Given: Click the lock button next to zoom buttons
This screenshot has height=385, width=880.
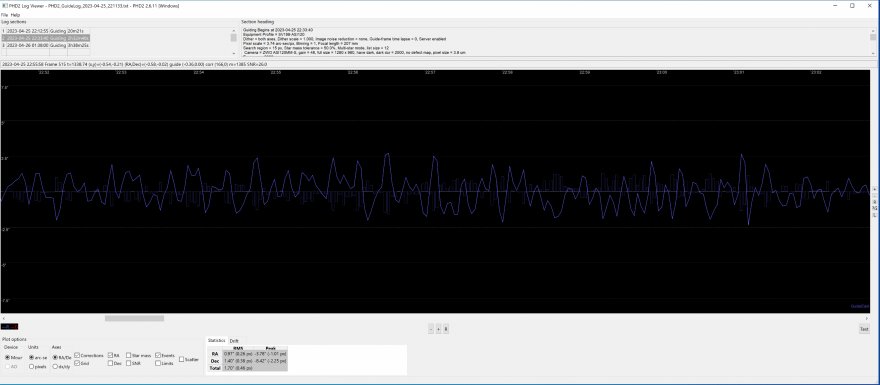Looking at the screenshot, I should [x=446, y=329].
